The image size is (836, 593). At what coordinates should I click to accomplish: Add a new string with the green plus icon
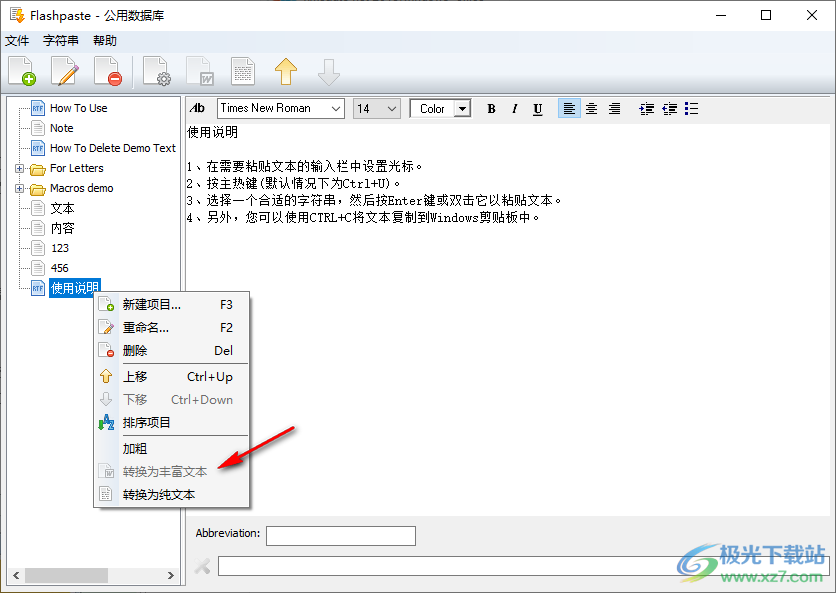(x=21, y=69)
